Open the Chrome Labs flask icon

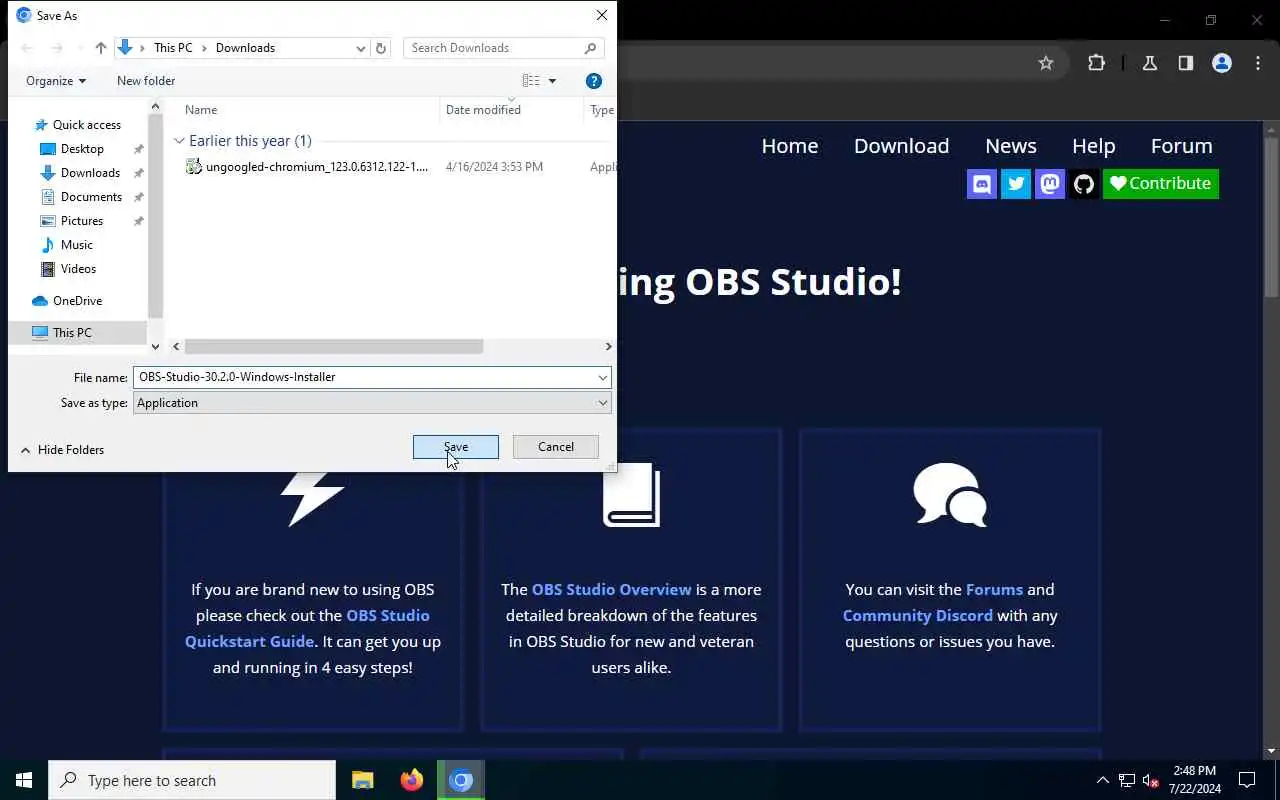[1150, 63]
